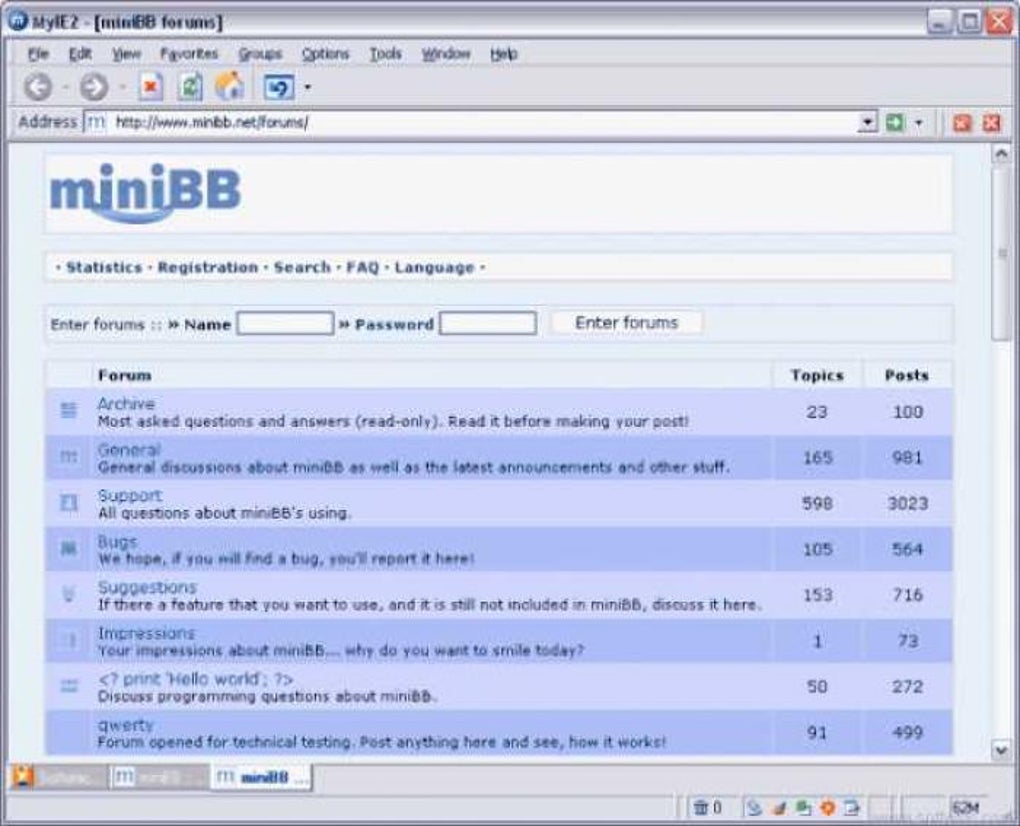Click the Home icon on the toolbar
This screenshot has height=826, width=1020.
click(x=228, y=85)
